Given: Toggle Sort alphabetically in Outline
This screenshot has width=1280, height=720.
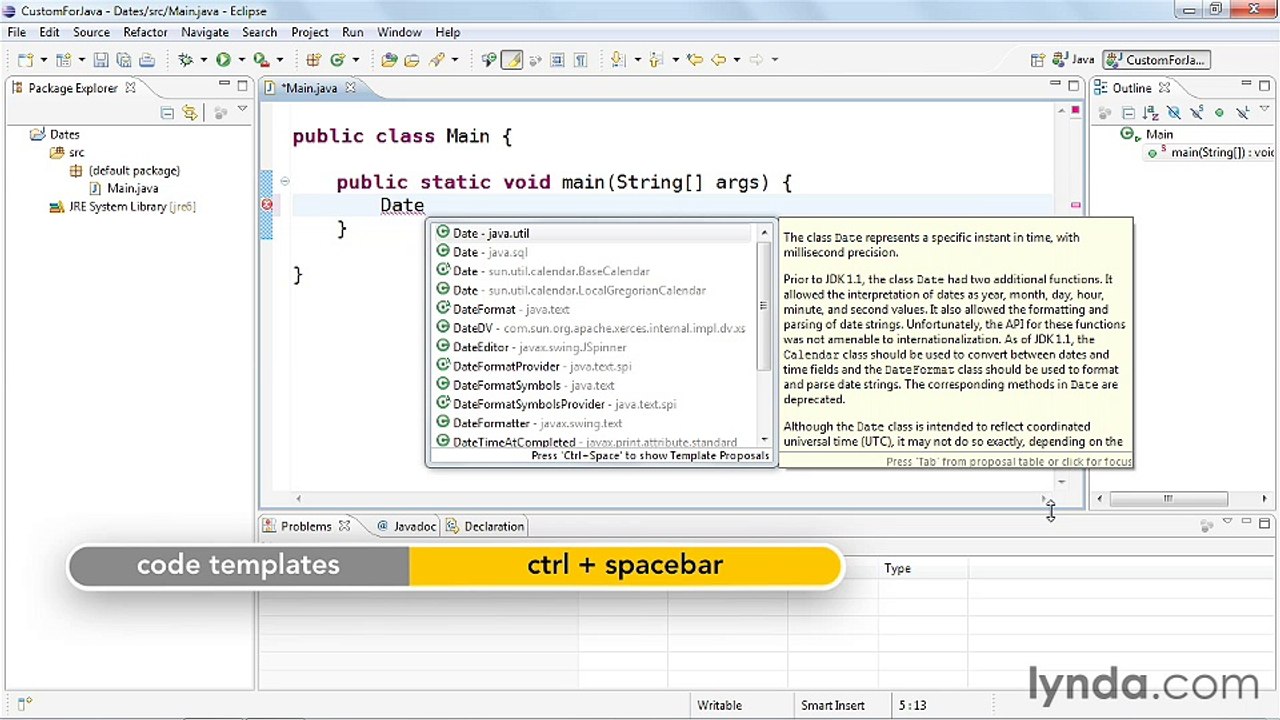Looking at the screenshot, I should [1151, 112].
